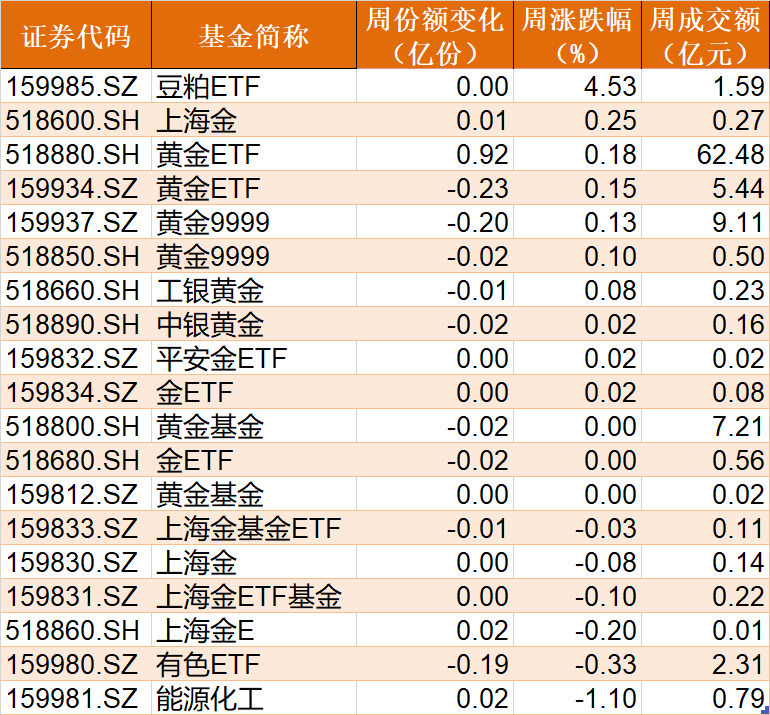Click the fund name 上海金ETF基金
The height and width of the screenshot is (715, 770).
point(248,596)
